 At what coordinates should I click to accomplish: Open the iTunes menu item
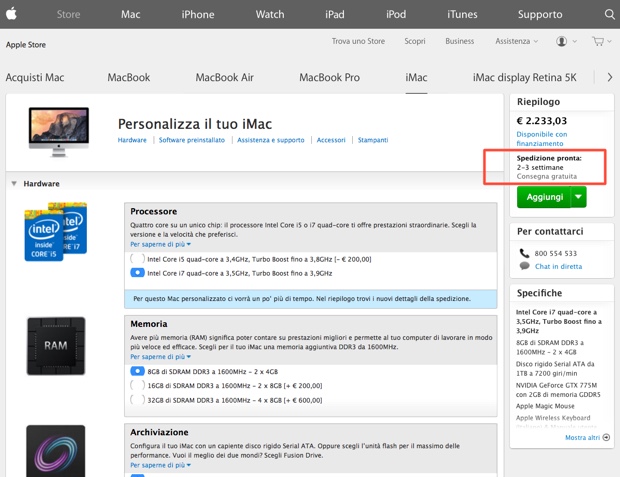pyautogui.click(x=462, y=14)
